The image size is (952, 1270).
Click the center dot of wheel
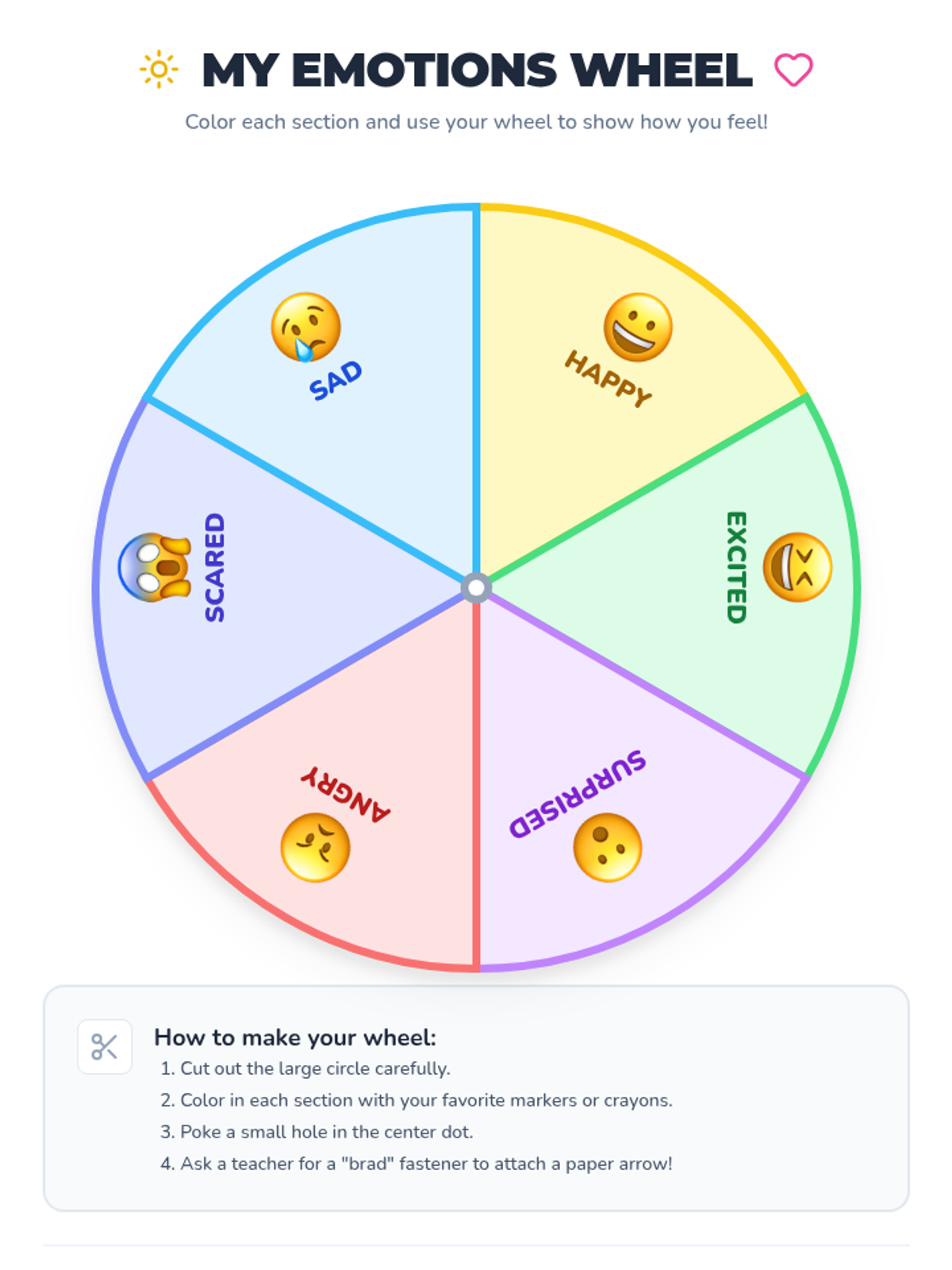tap(476, 588)
